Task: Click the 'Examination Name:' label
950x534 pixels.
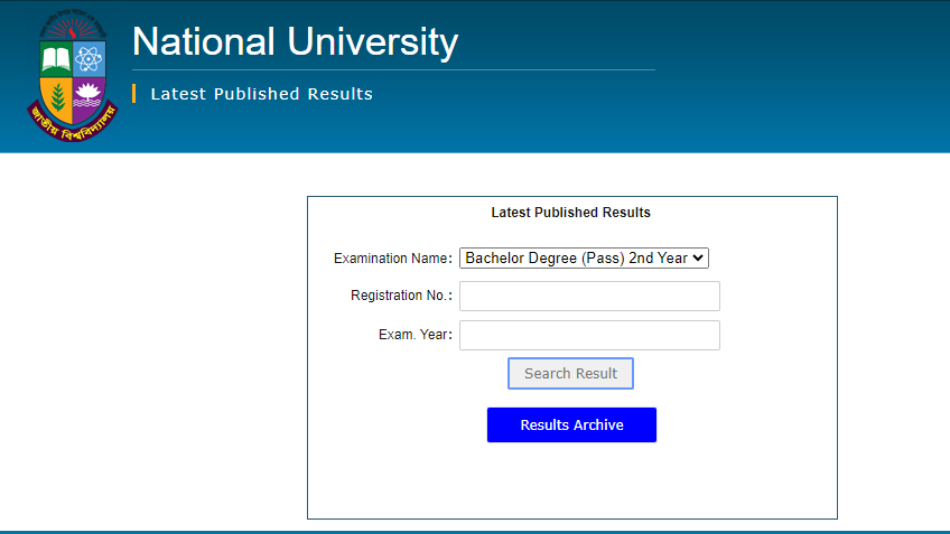Action: click(x=393, y=259)
